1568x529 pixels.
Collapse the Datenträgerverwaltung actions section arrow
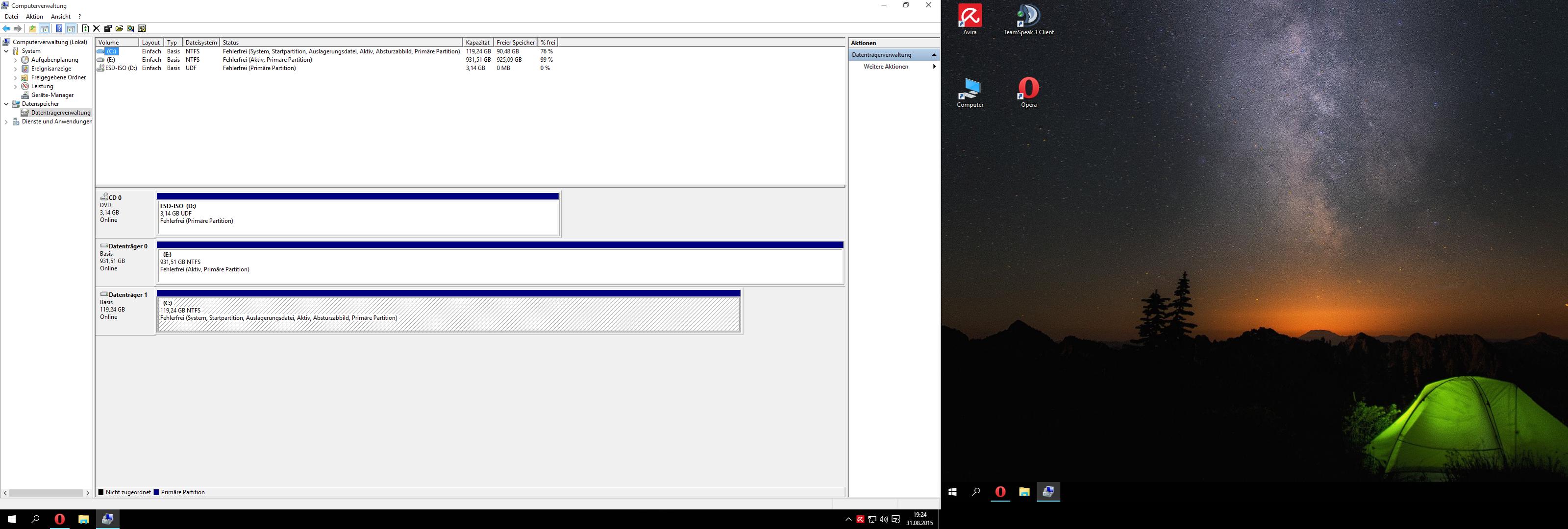934,55
